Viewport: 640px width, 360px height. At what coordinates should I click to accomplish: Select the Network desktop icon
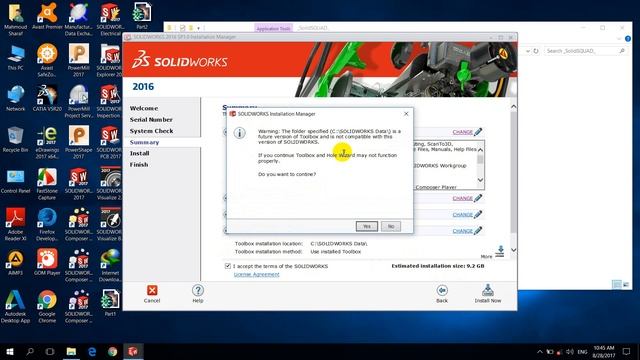coord(15,98)
